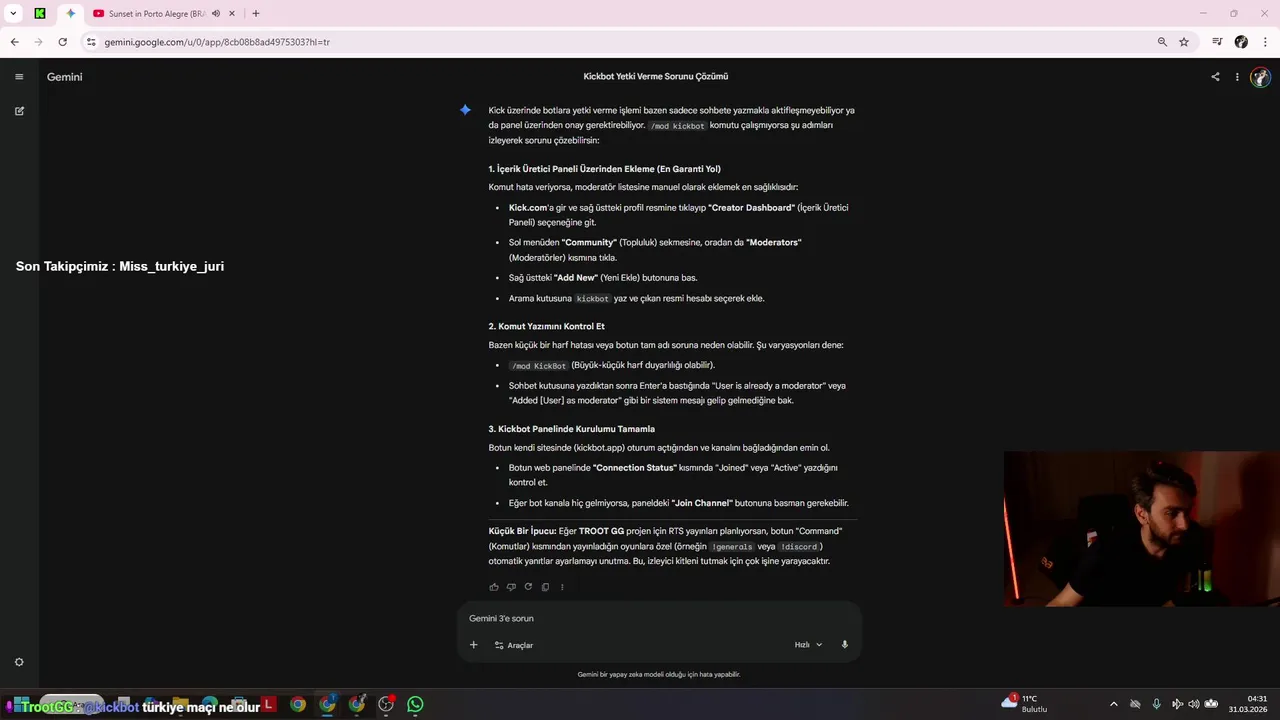Start a new chat with the pencil icon
Image resolution: width=1280 pixels, height=720 pixels.
coord(19,111)
